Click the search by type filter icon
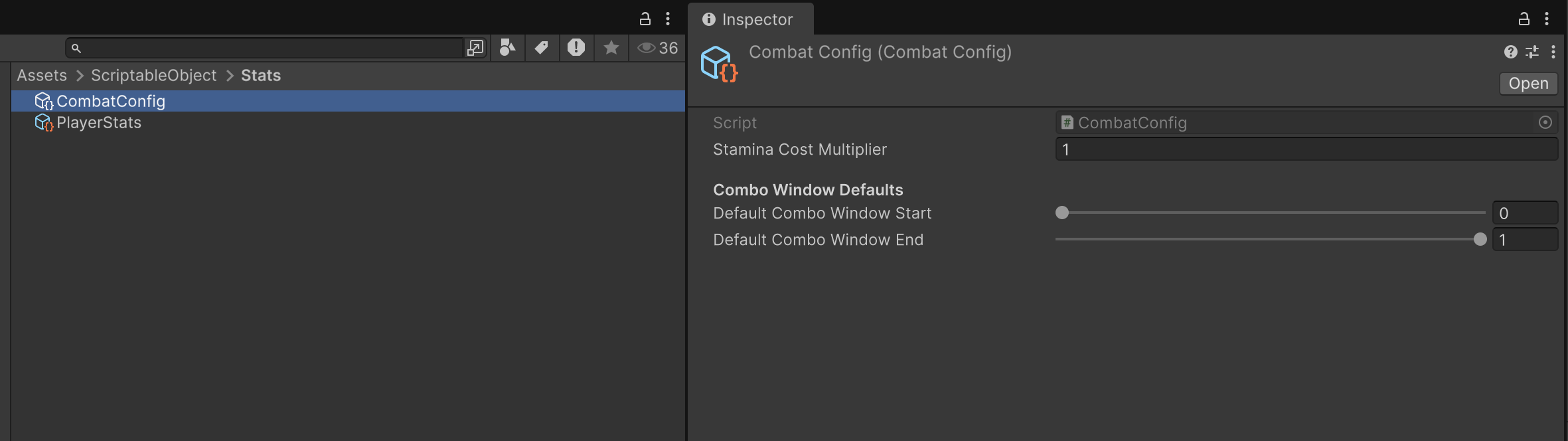1568x441 pixels. tap(508, 48)
